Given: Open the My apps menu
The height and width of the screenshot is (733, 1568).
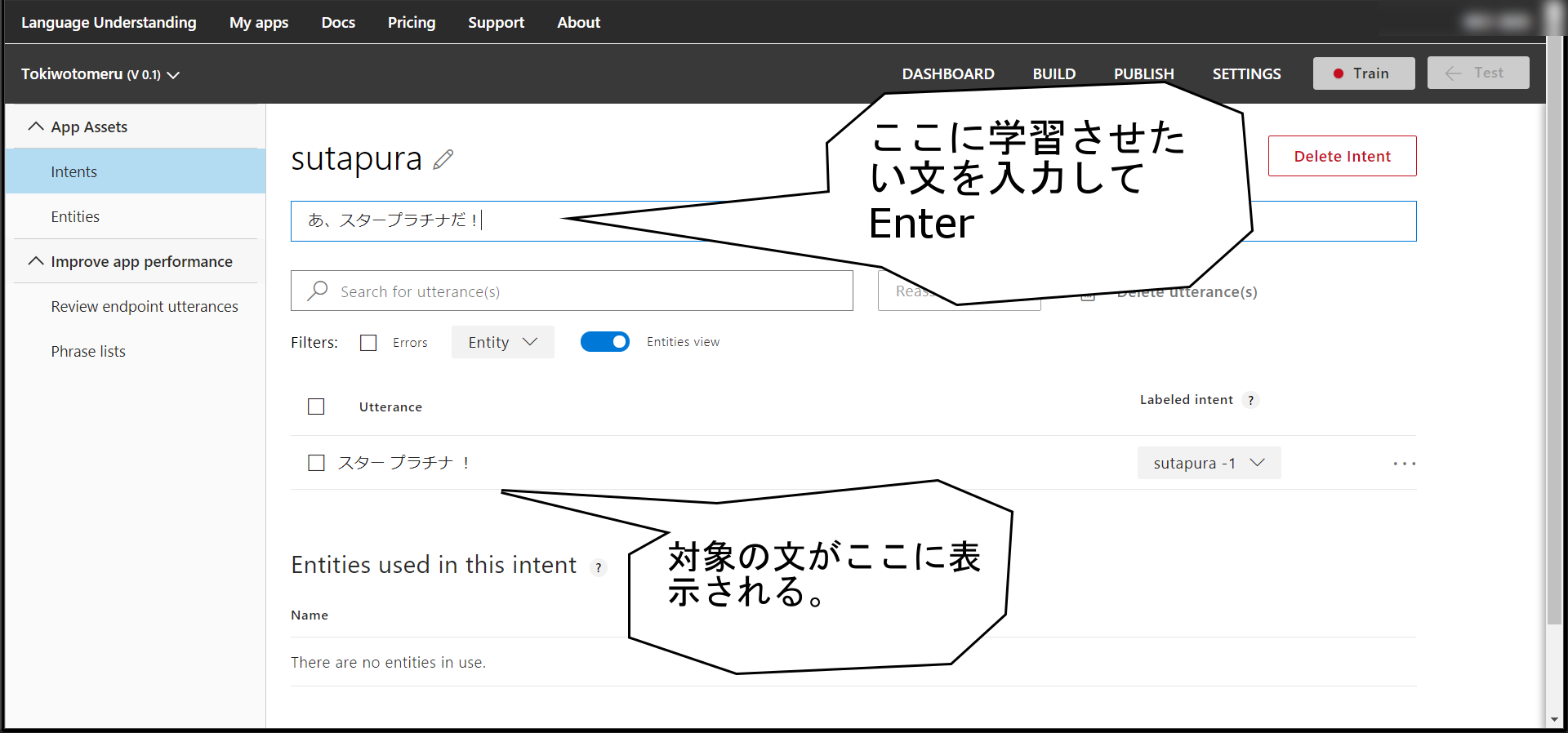Looking at the screenshot, I should pyautogui.click(x=259, y=22).
